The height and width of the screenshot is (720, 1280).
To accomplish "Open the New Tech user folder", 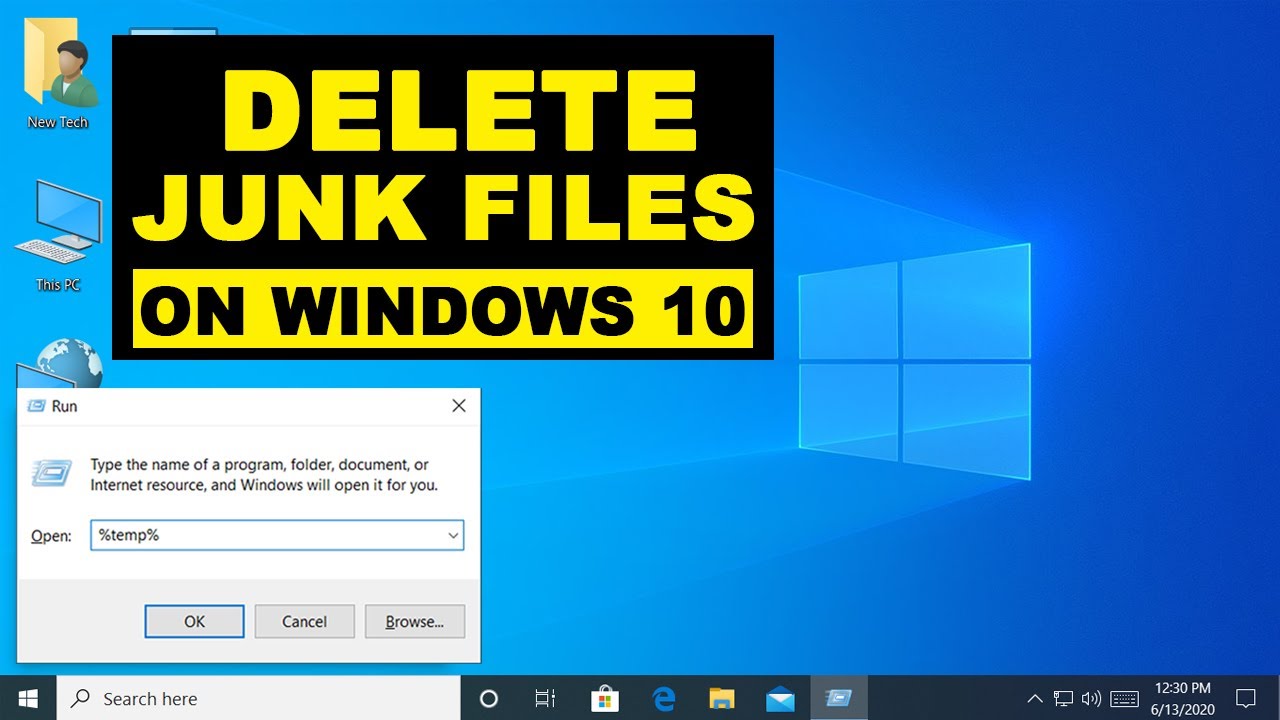I will click(x=58, y=75).
